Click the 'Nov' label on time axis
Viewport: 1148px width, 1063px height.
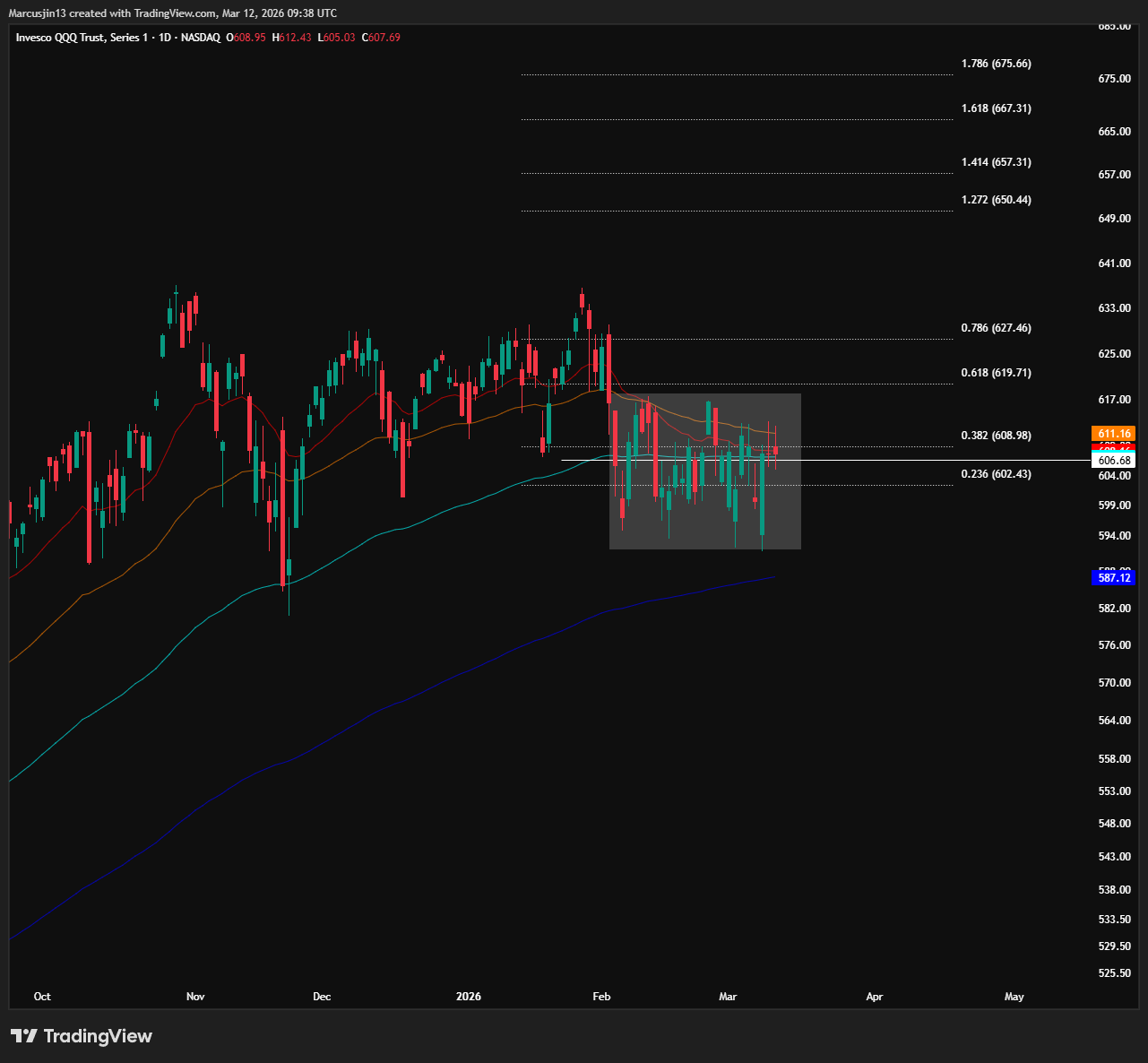[195, 997]
